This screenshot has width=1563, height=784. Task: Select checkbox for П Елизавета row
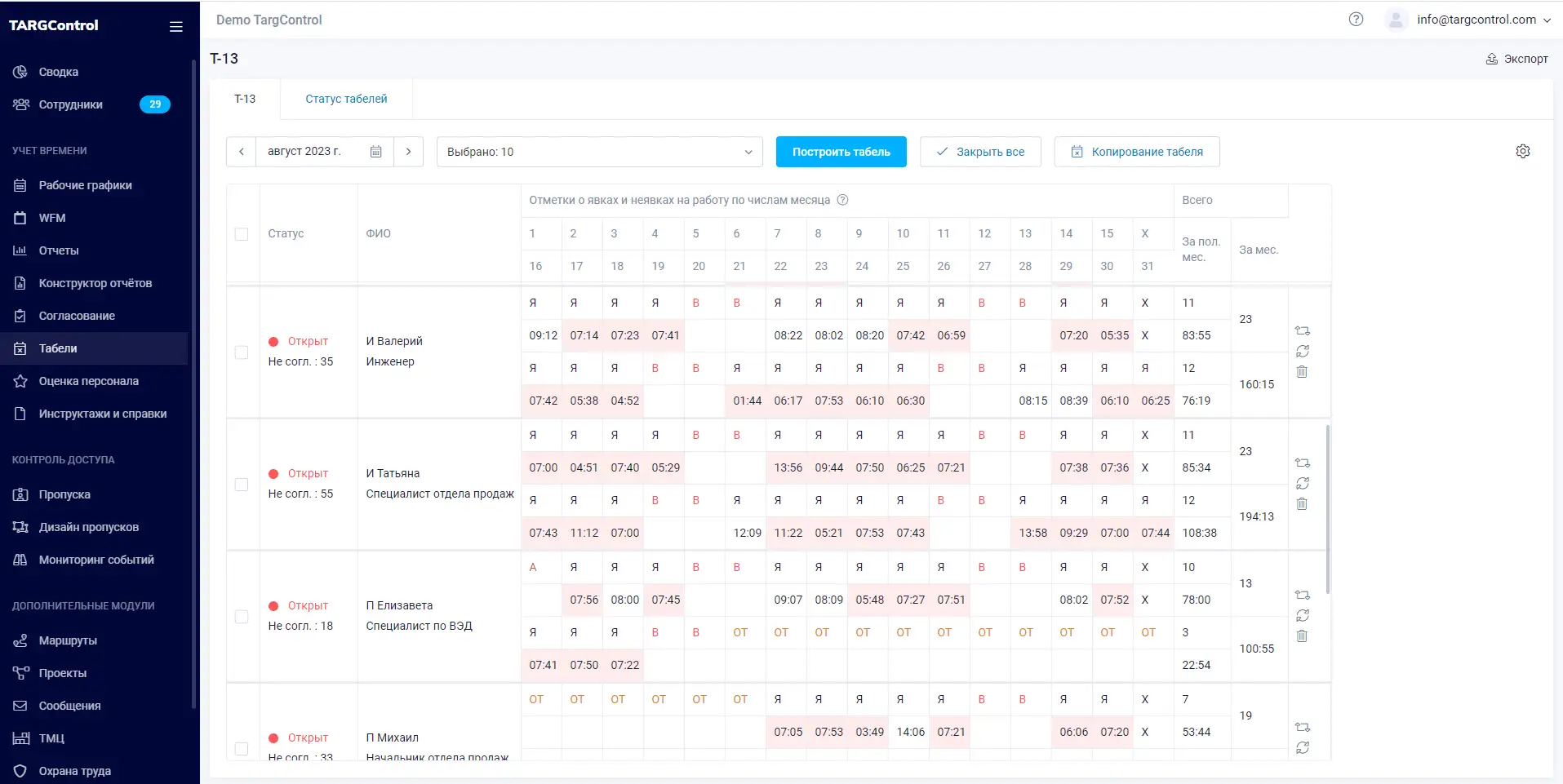pos(242,617)
